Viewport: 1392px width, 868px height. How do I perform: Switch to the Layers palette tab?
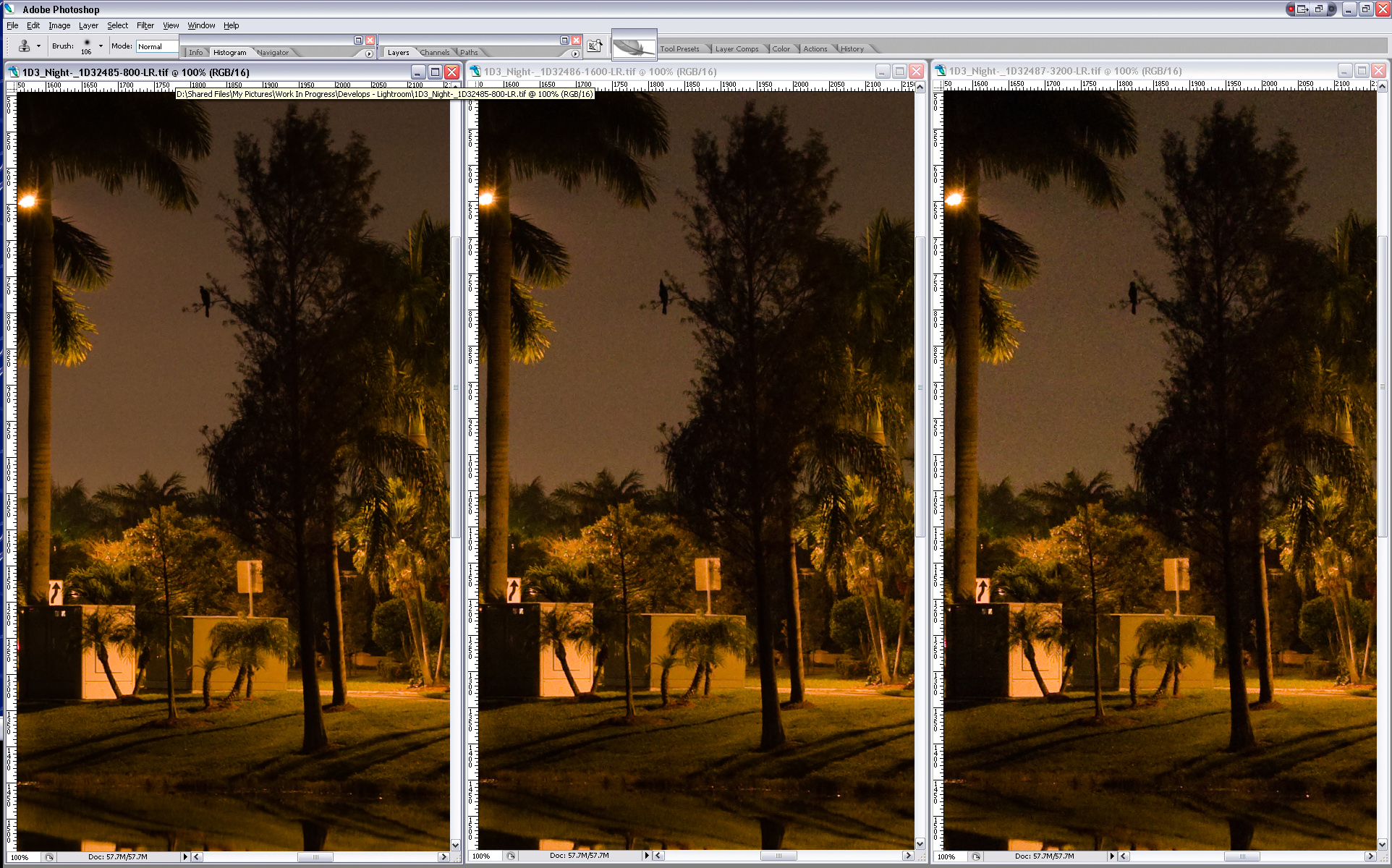(398, 52)
